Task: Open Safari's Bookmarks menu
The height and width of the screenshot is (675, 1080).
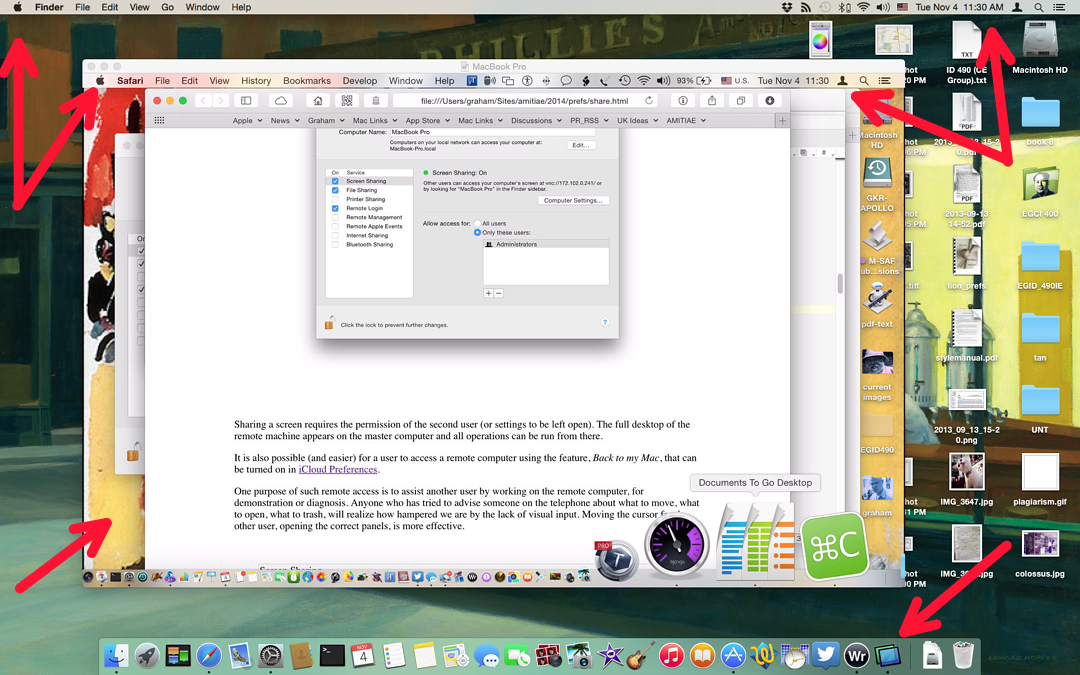Action: pos(307,81)
